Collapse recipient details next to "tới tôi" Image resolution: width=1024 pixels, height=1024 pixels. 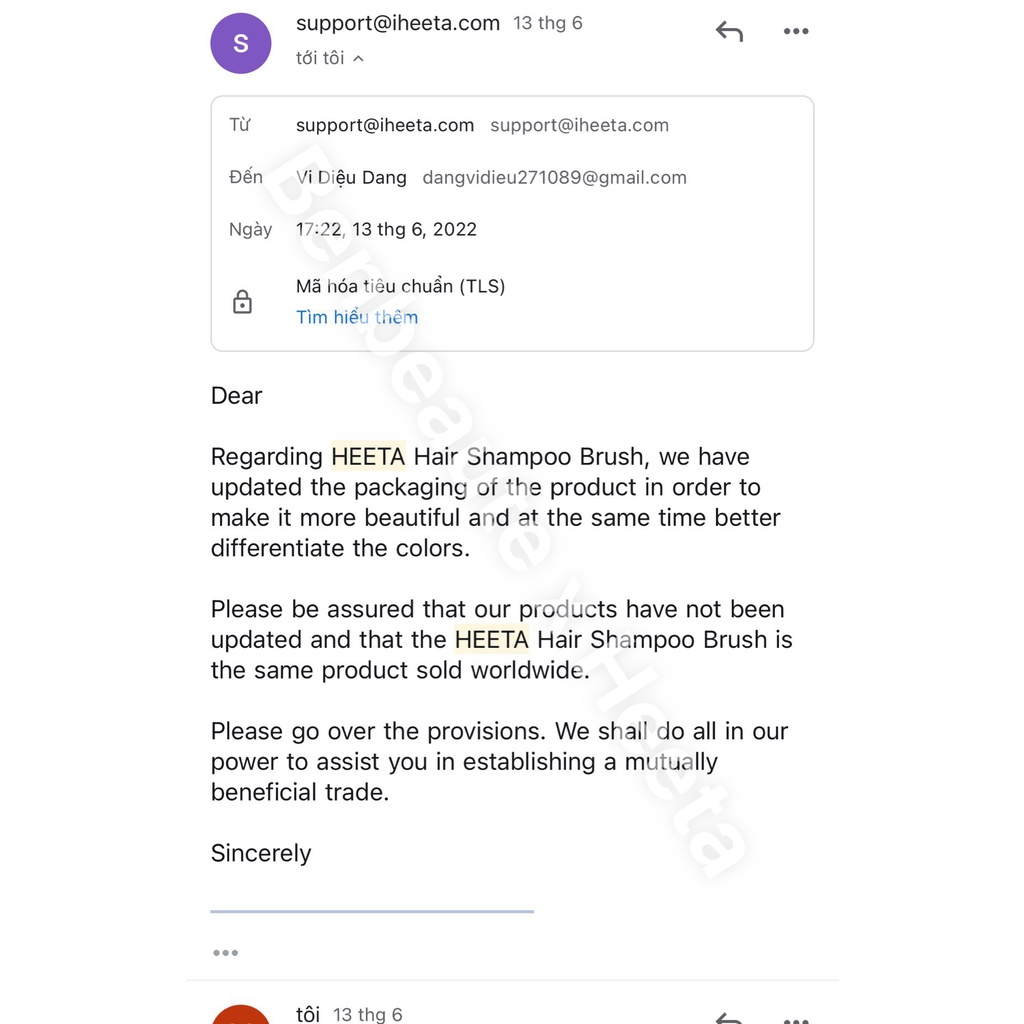pos(358,59)
